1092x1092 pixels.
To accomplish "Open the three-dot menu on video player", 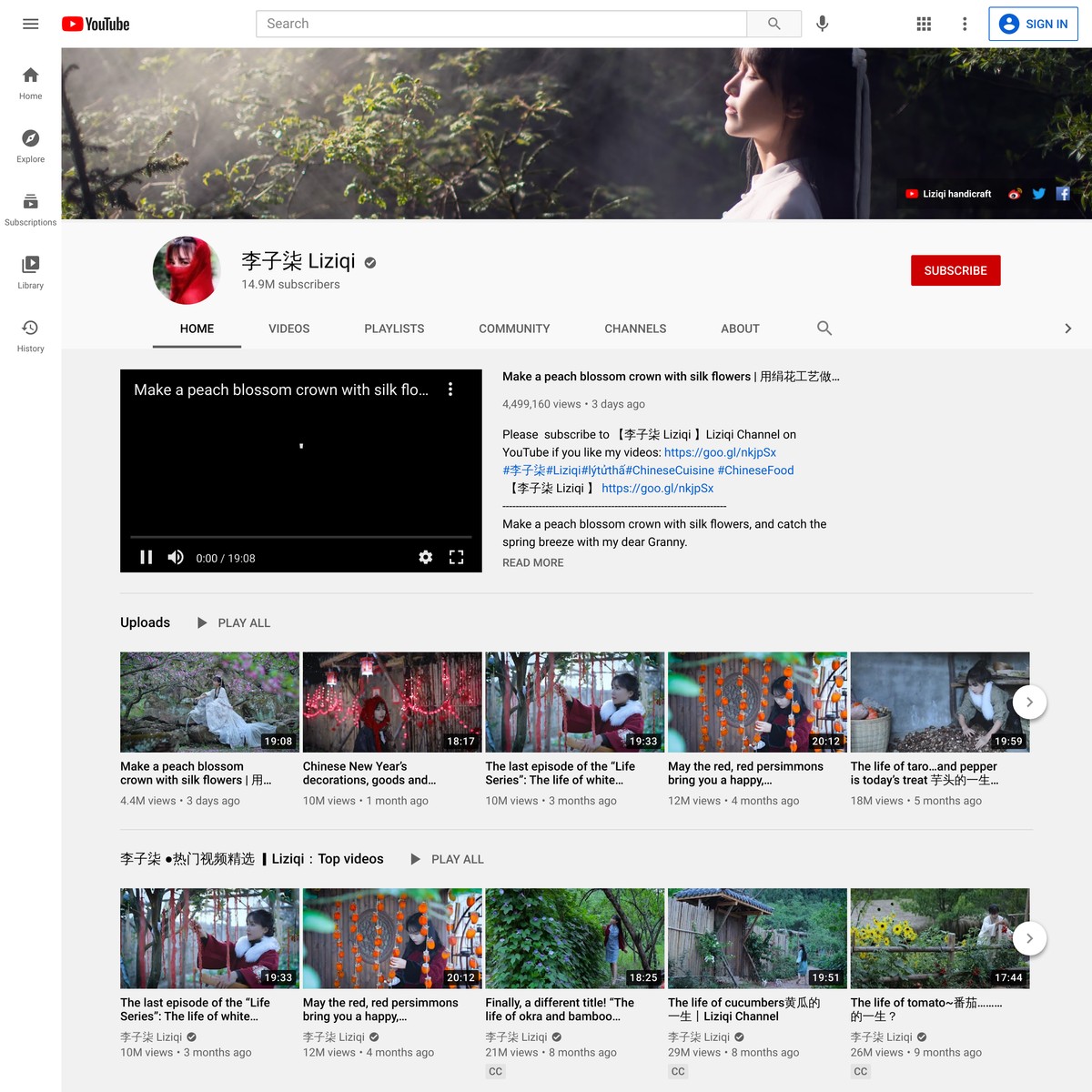I will pyautogui.click(x=450, y=389).
